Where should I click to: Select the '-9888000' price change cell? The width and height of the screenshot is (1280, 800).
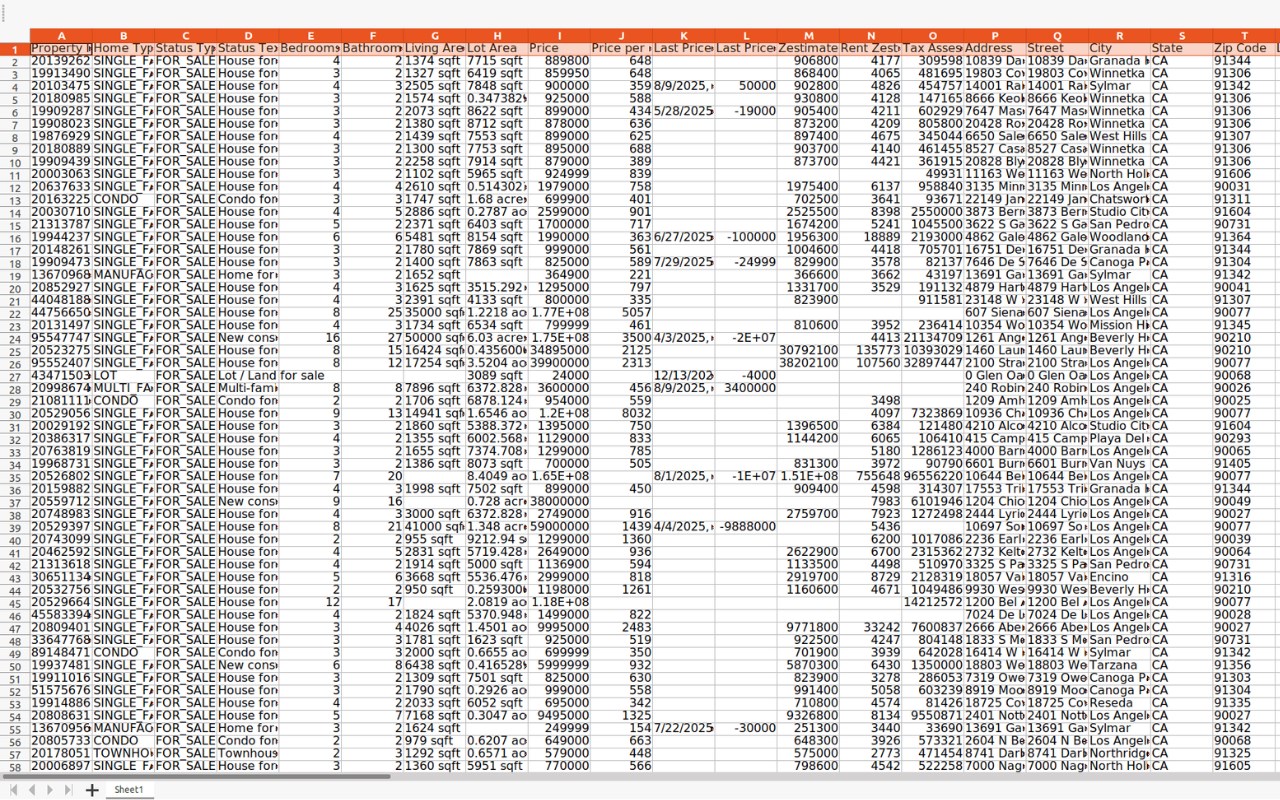pyautogui.click(x=746, y=526)
